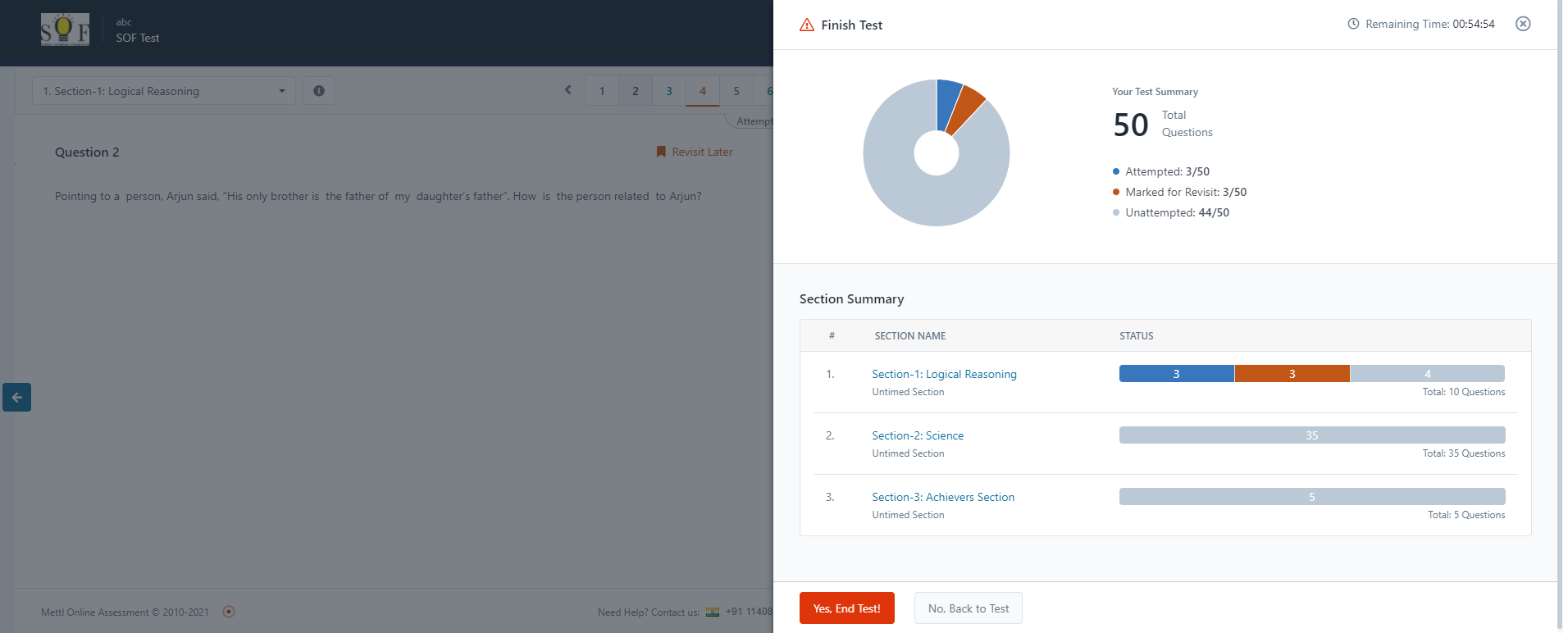Screen dimensions: 1568x633
Task: Click Revisit Later label
Action: pyautogui.click(x=702, y=152)
